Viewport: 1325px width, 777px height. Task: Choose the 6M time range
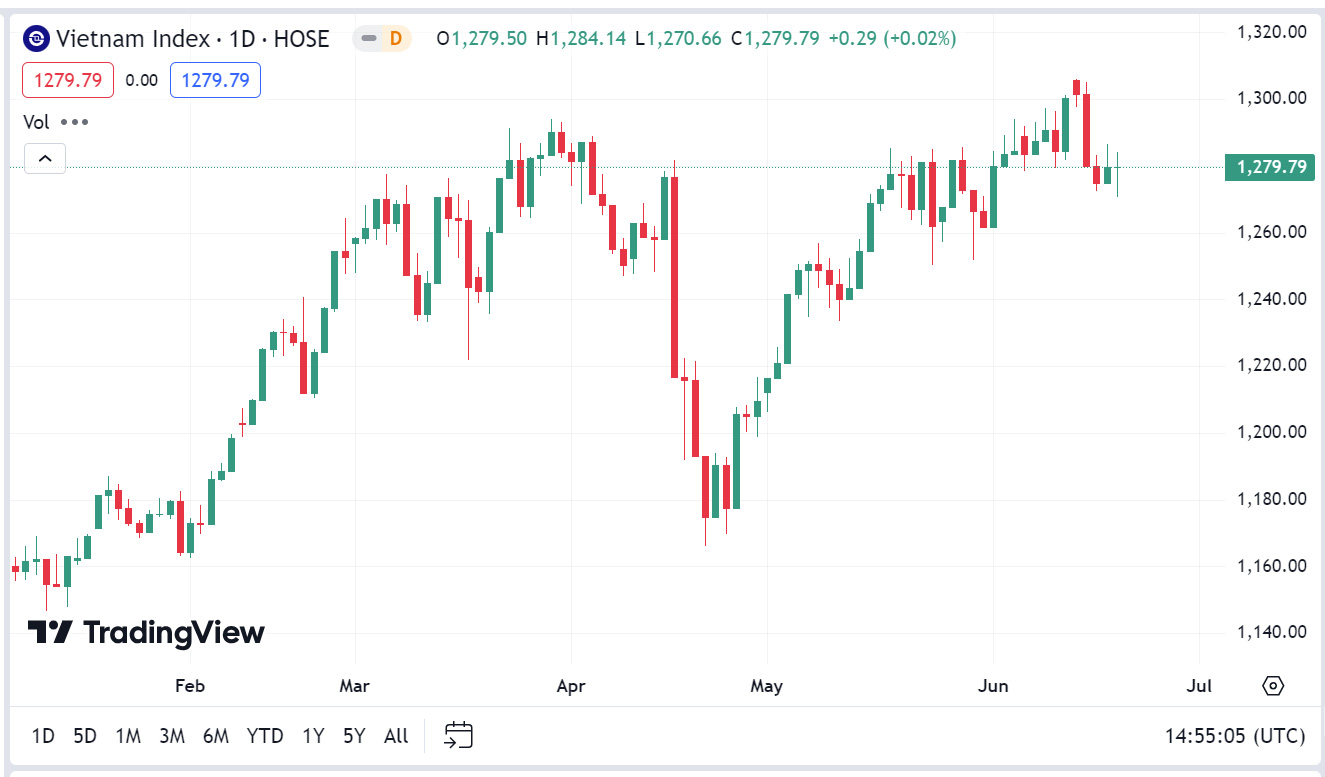pyautogui.click(x=216, y=736)
